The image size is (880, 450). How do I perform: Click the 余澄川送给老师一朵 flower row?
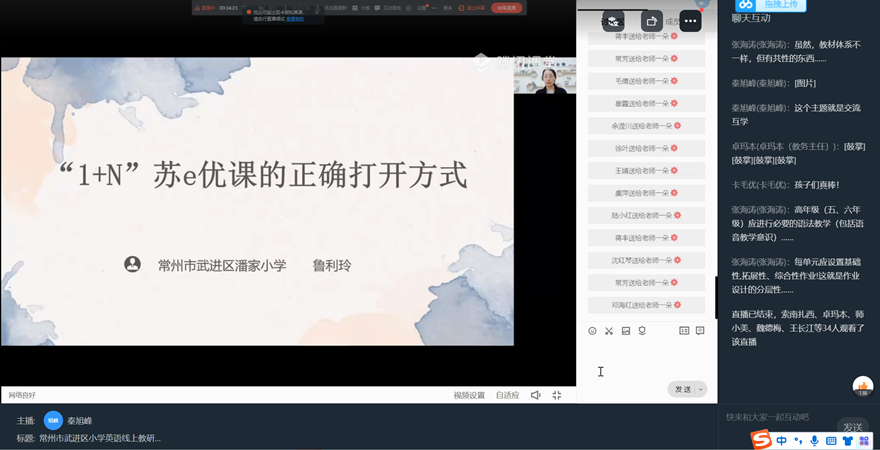pos(646,126)
